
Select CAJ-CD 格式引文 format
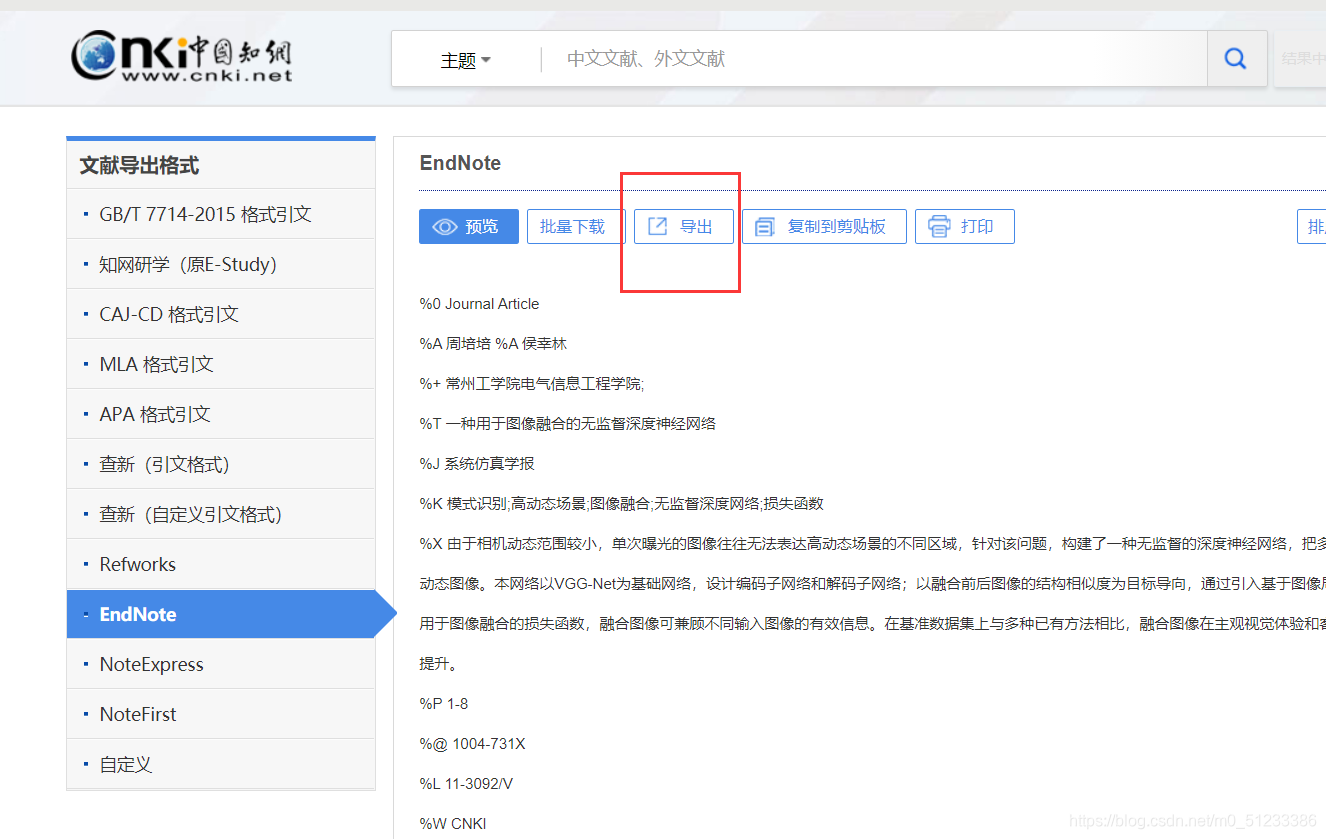pos(221,314)
